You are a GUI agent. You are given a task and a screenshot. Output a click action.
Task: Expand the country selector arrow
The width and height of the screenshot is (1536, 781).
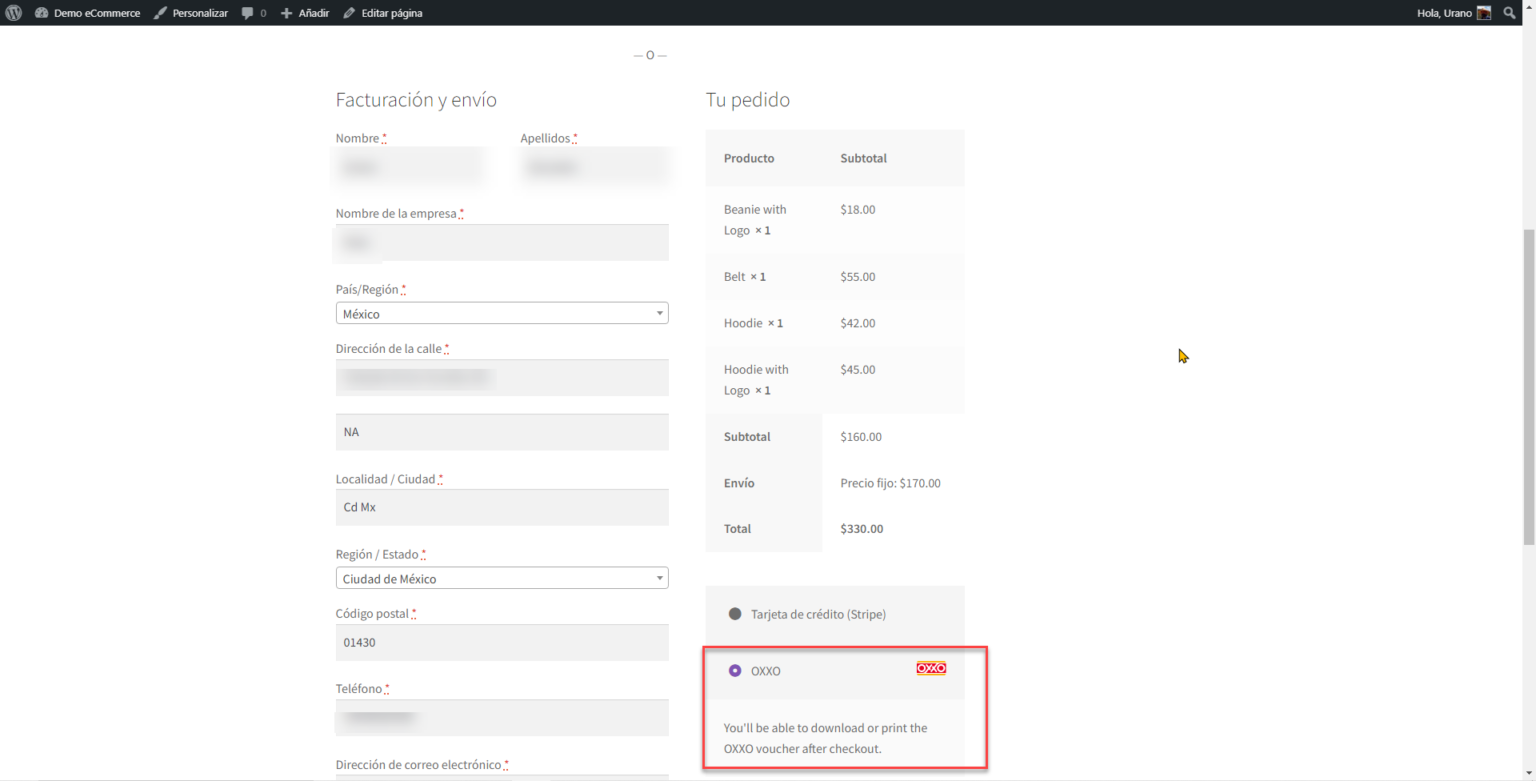point(660,312)
